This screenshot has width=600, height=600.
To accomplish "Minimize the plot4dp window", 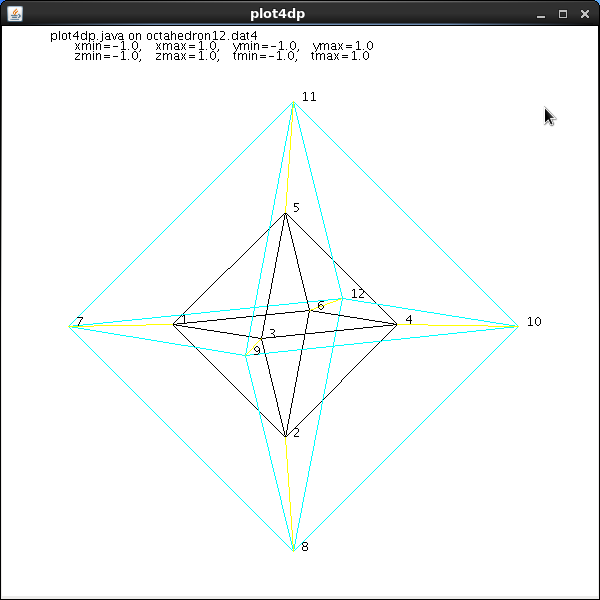I will [541, 15].
